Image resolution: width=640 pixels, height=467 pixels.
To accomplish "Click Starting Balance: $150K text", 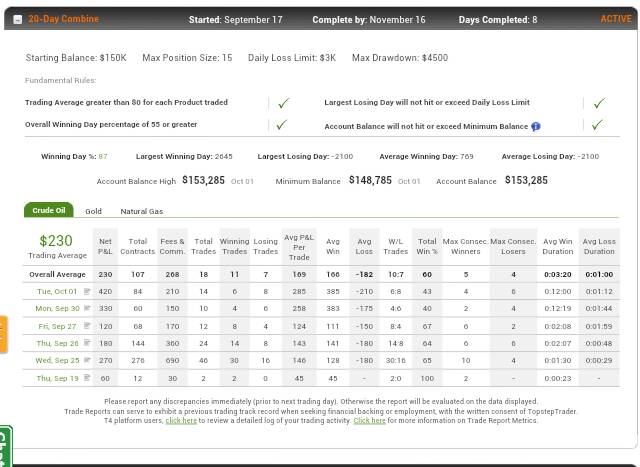I will [x=76, y=58].
